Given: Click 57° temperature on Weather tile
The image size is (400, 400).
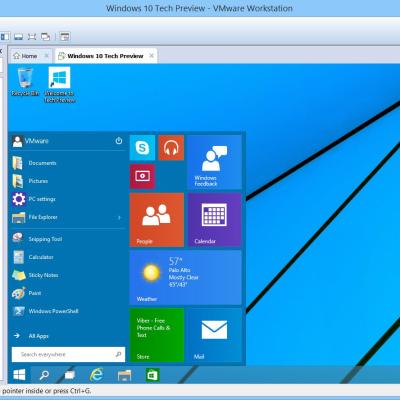Looking at the screenshot, I should (x=175, y=261).
